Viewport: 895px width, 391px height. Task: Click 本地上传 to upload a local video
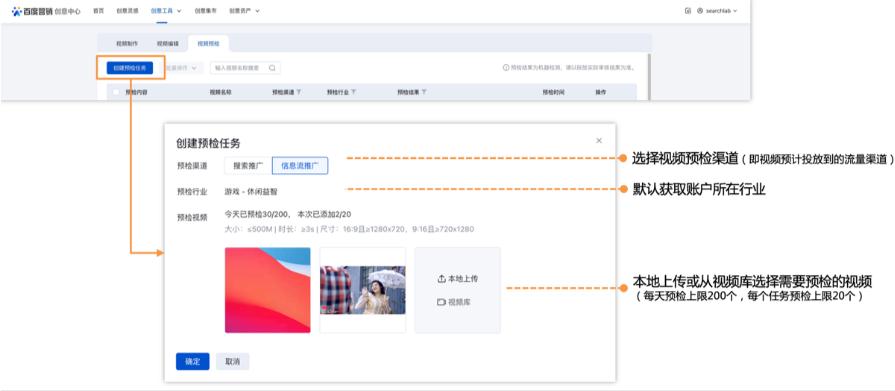coord(458,279)
